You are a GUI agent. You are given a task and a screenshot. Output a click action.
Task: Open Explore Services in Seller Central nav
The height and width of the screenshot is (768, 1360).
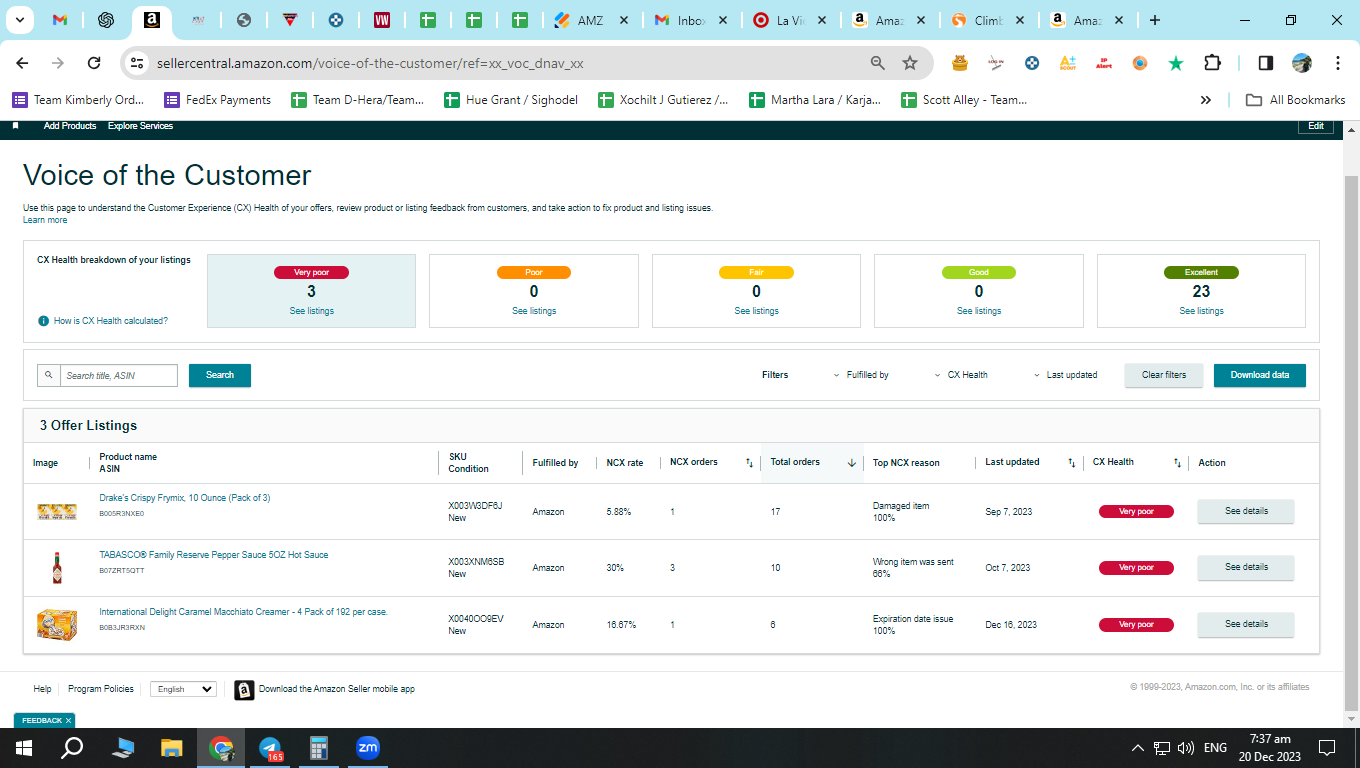pyautogui.click(x=140, y=126)
